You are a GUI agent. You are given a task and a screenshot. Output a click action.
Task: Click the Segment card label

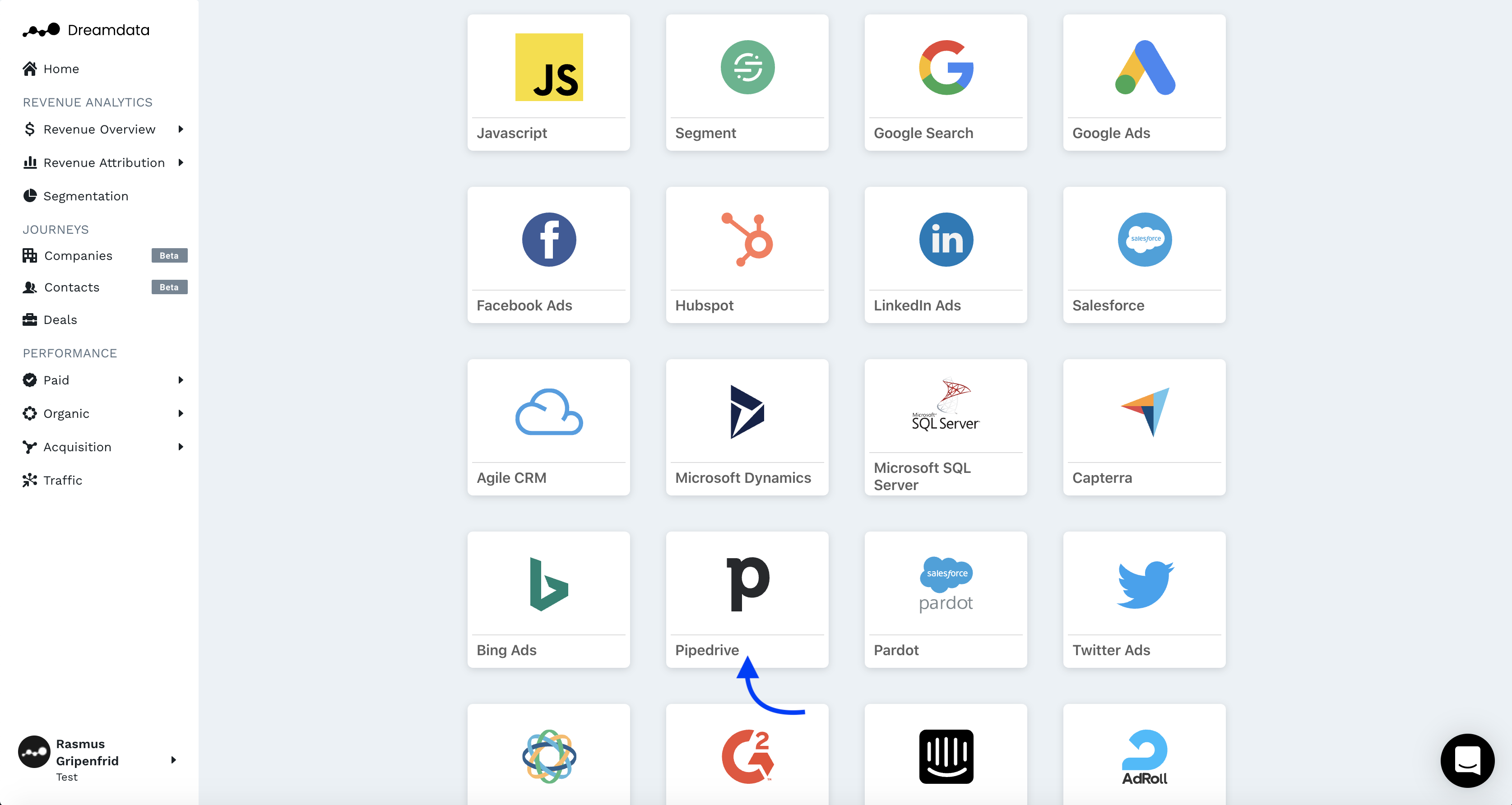(x=705, y=133)
